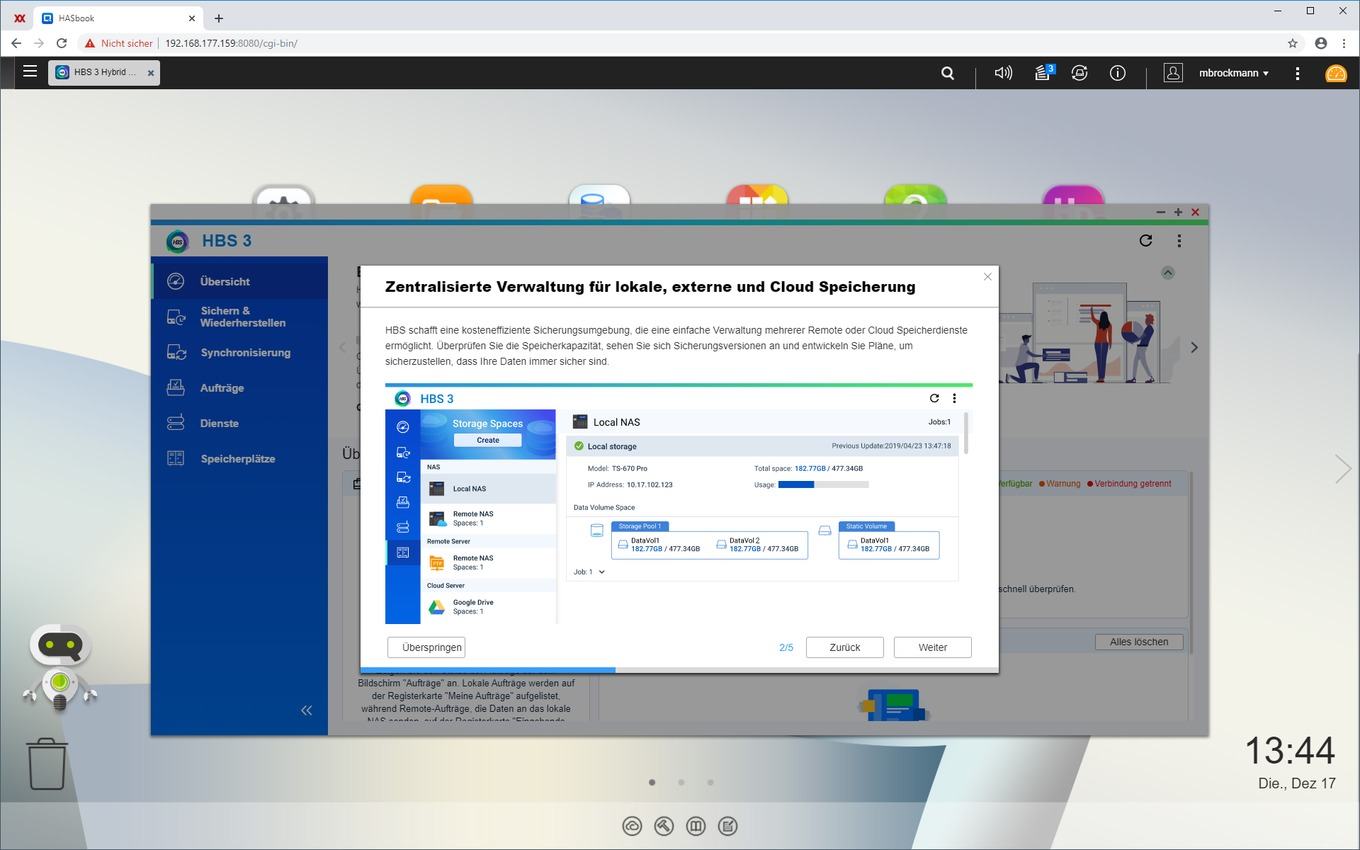Open Dienste in the sidebar
Image resolution: width=1360 pixels, height=850 pixels.
point(240,423)
